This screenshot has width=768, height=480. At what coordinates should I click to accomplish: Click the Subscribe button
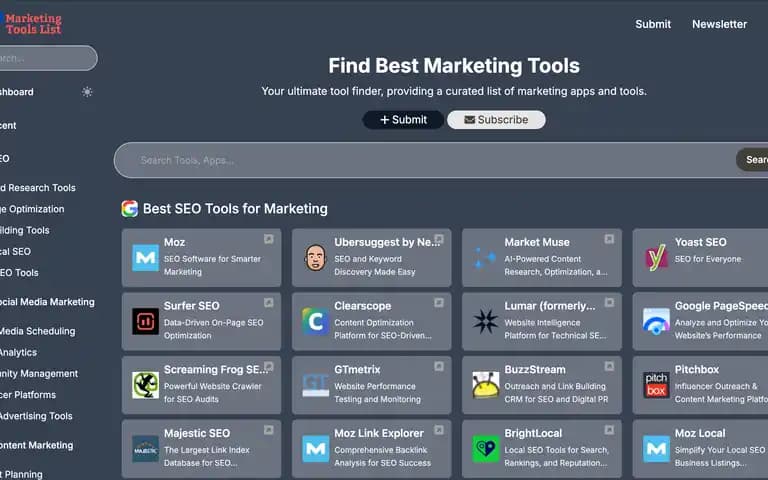click(496, 120)
